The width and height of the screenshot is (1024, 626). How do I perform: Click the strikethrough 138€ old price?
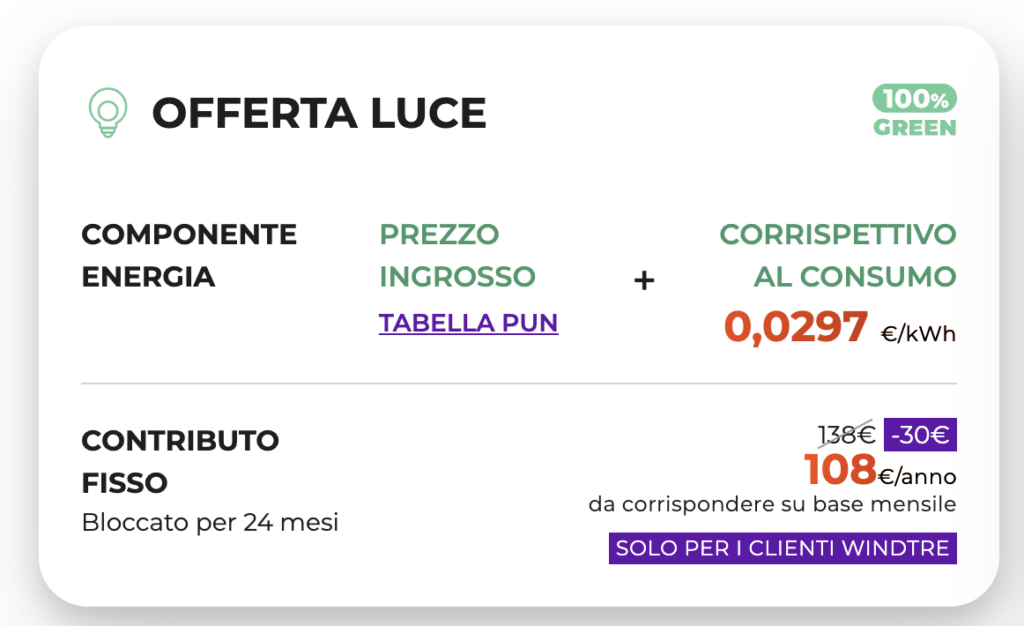click(846, 434)
